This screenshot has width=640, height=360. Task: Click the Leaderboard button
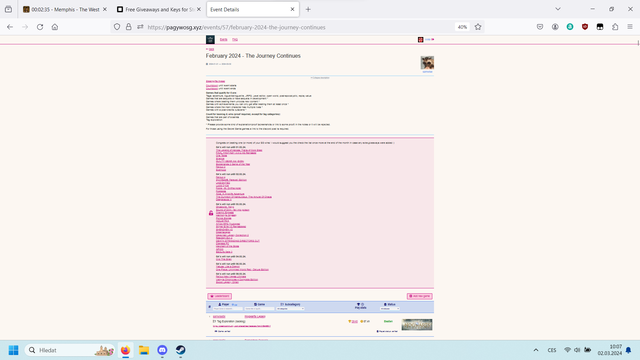[x=220, y=296]
